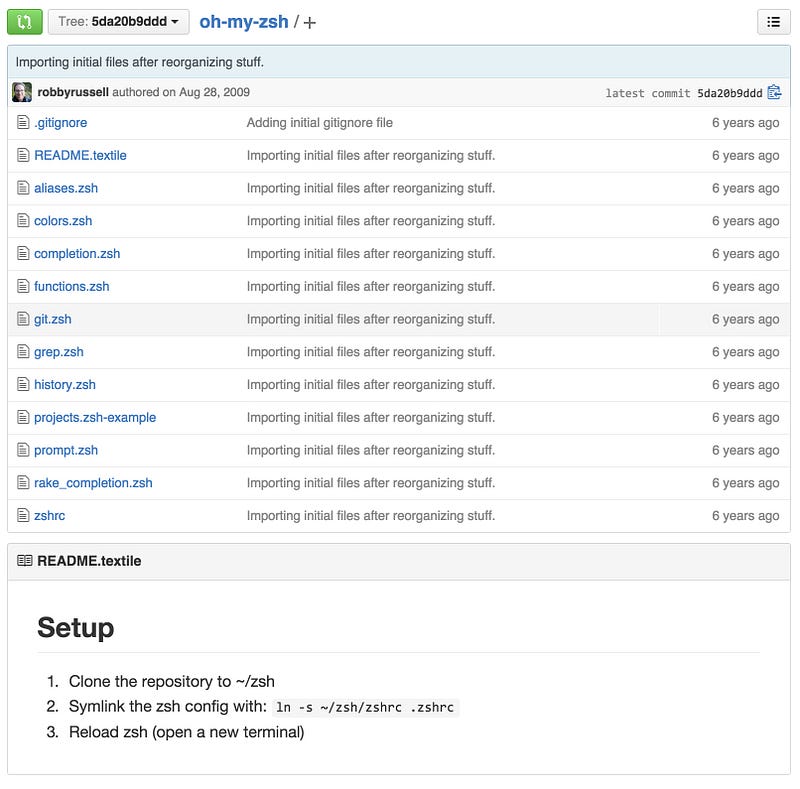Open the 'Adding initial gitignore file' commit message
800x789 pixels.
pos(320,123)
